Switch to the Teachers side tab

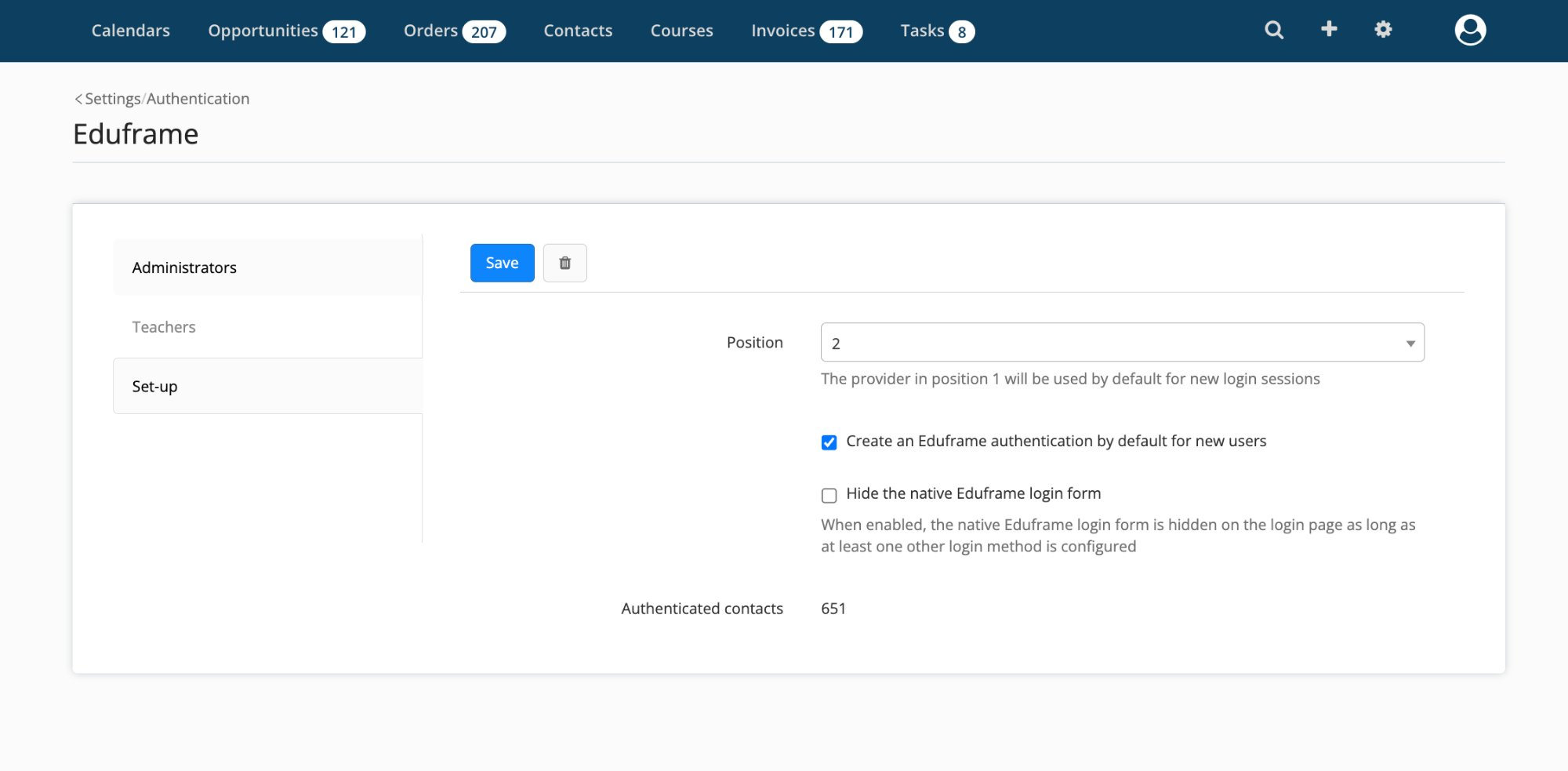(267, 327)
